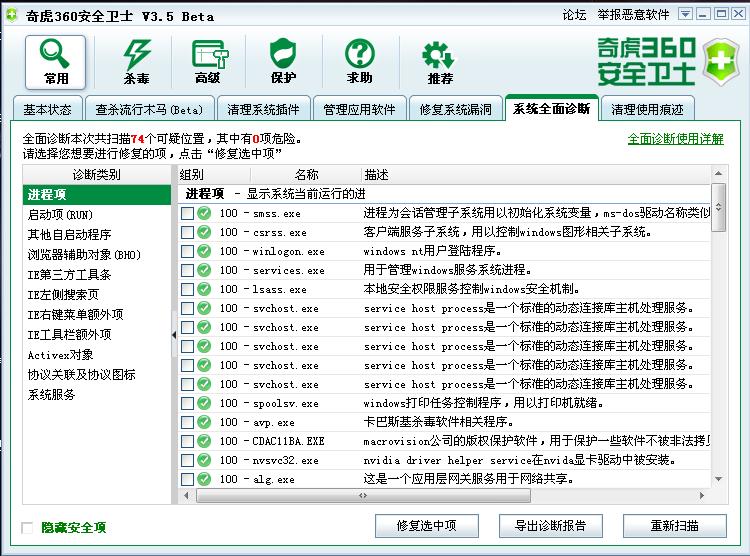The width and height of the screenshot is (750, 556).
Task: Open the 查杀流行木马 (Beta) tab
Action: 149,109
